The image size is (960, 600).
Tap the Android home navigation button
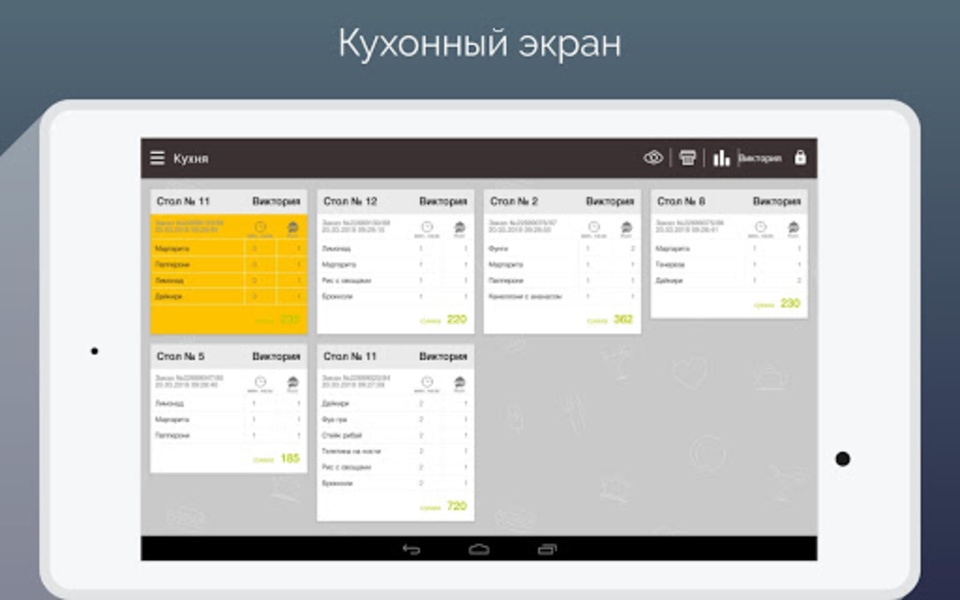(x=479, y=549)
